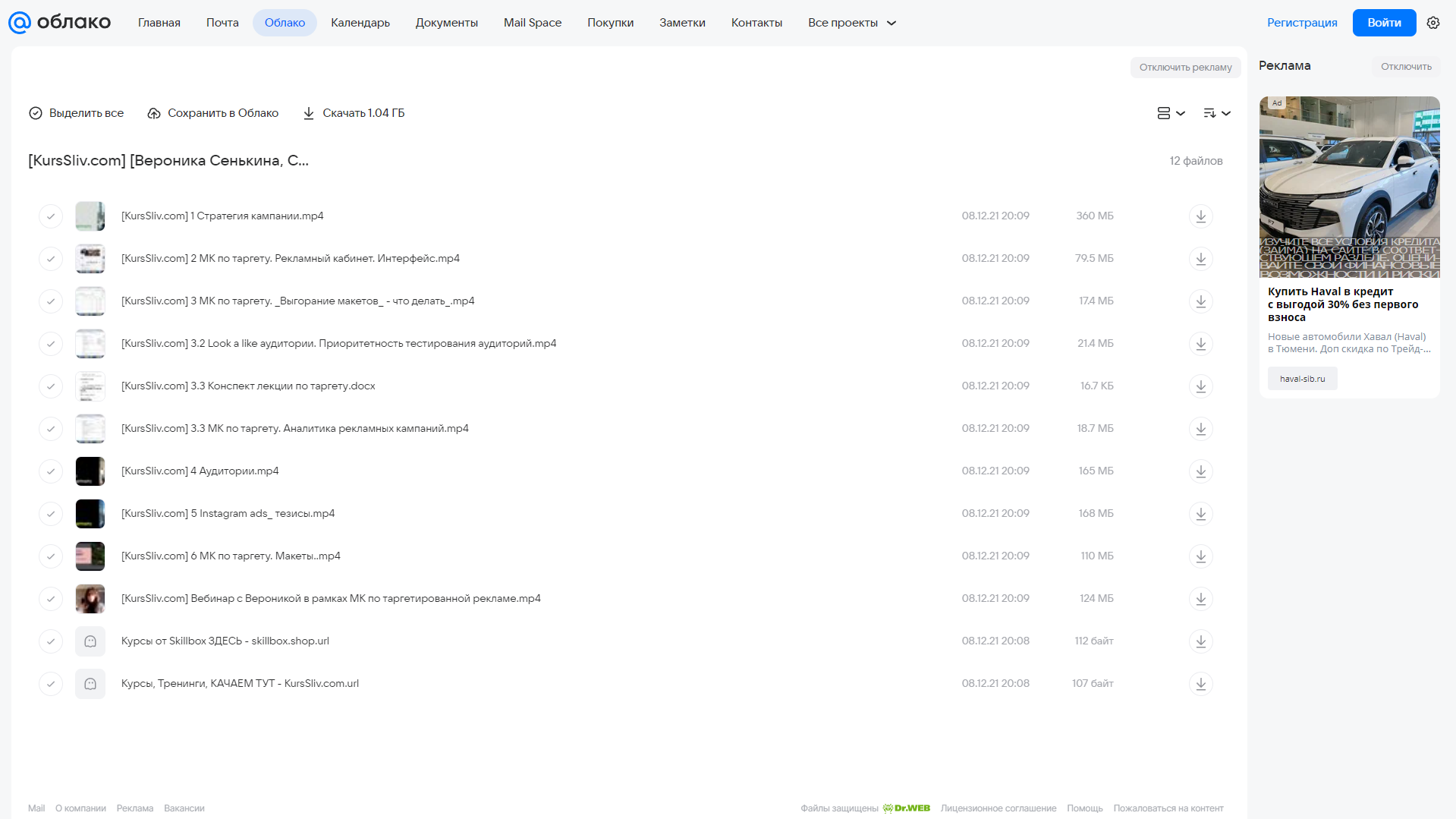This screenshot has height=819, width=1456.
Task: Click the KursSliv.com.url file icon
Action: coord(90,684)
